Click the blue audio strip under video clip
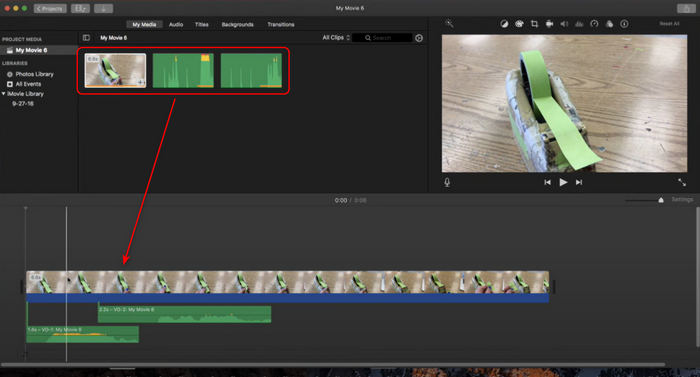 tap(288, 298)
